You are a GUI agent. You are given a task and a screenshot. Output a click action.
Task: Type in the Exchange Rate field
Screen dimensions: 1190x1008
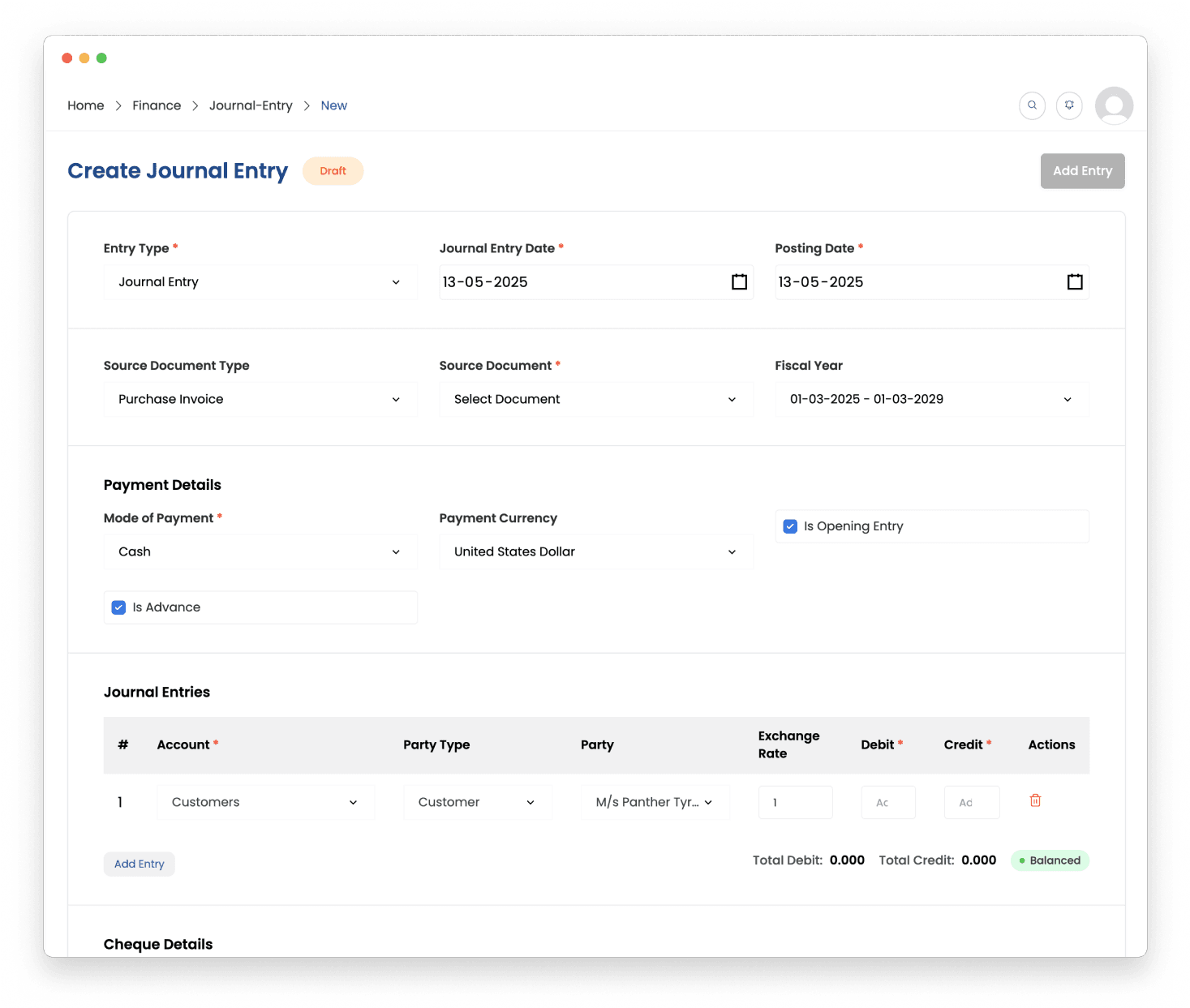pyautogui.click(x=795, y=802)
